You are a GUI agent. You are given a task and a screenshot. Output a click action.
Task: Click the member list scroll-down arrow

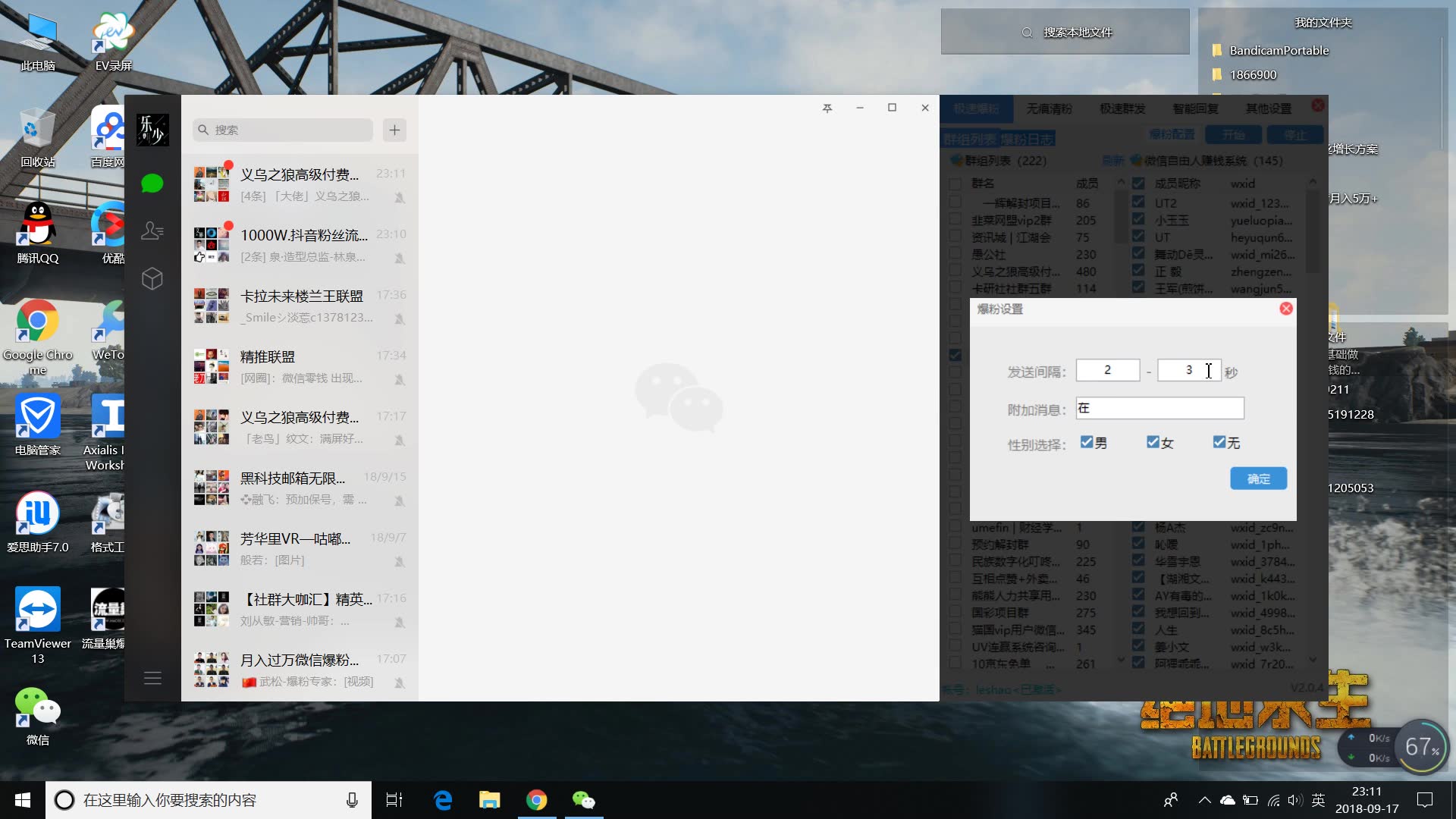pos(1313,660)
